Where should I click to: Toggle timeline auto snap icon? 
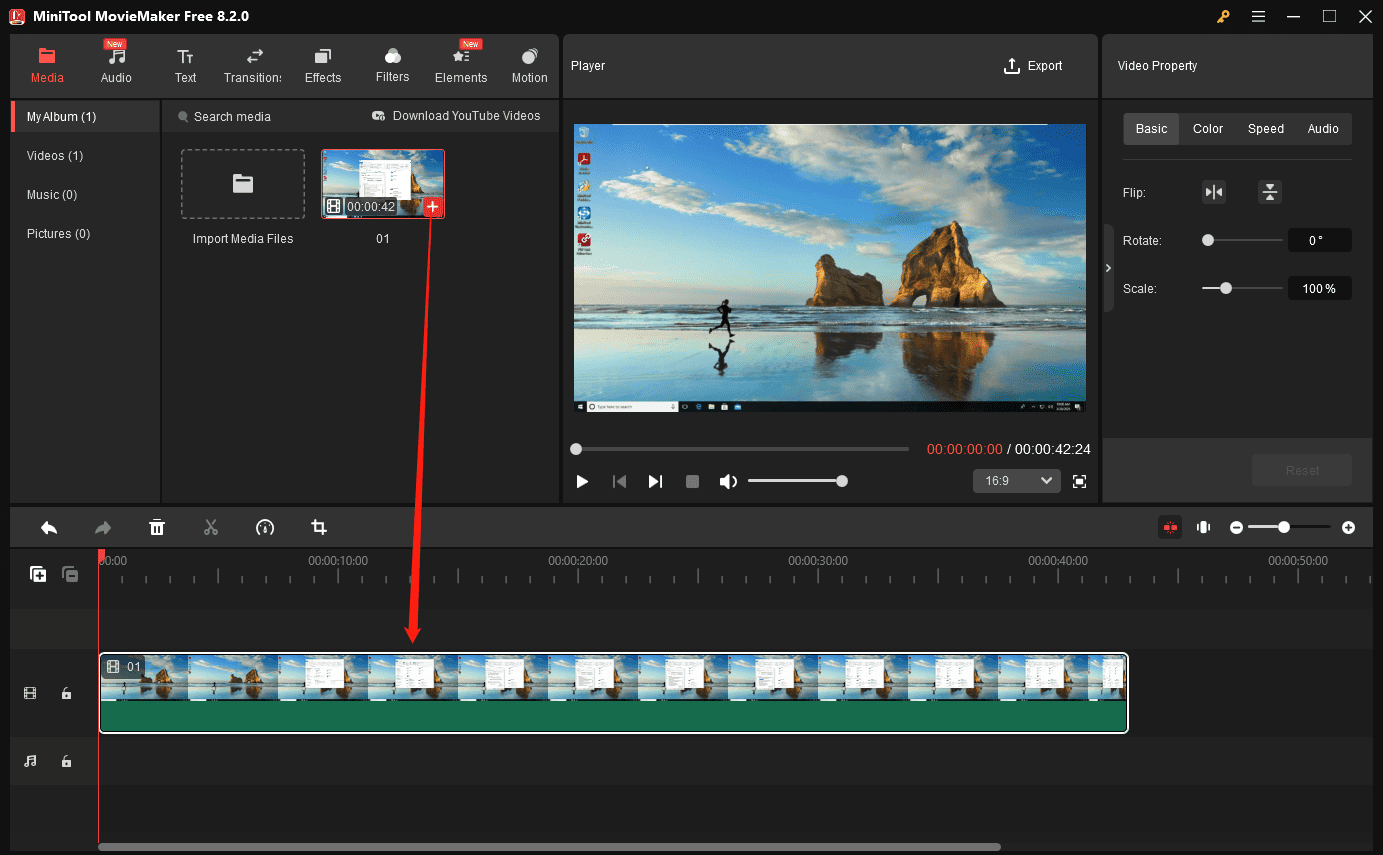pos(1170,527)
